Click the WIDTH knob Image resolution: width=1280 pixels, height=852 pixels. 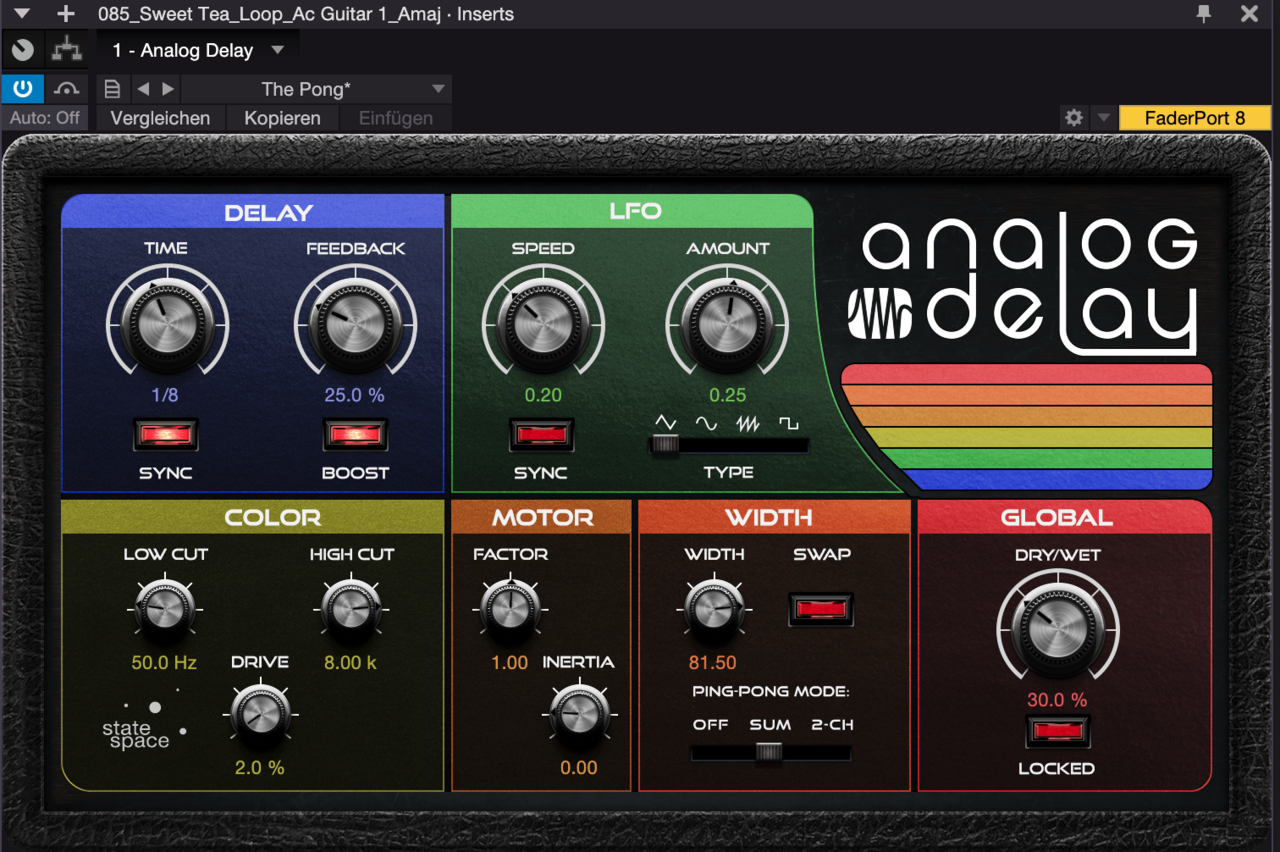pyautogui.click(x=714, y=609)
